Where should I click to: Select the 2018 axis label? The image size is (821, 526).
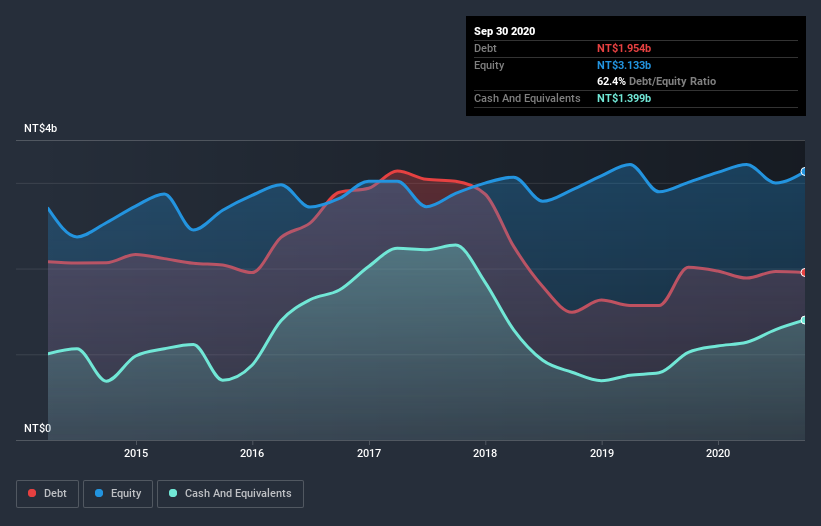(485, 453)
